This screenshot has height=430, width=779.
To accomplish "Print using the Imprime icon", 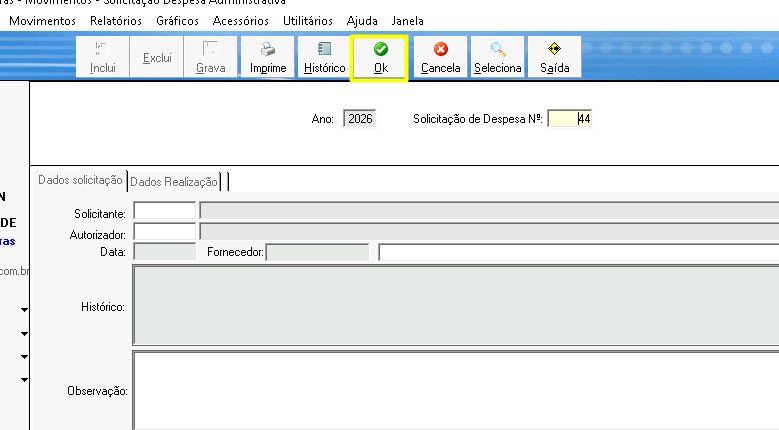I will [268, 49].
